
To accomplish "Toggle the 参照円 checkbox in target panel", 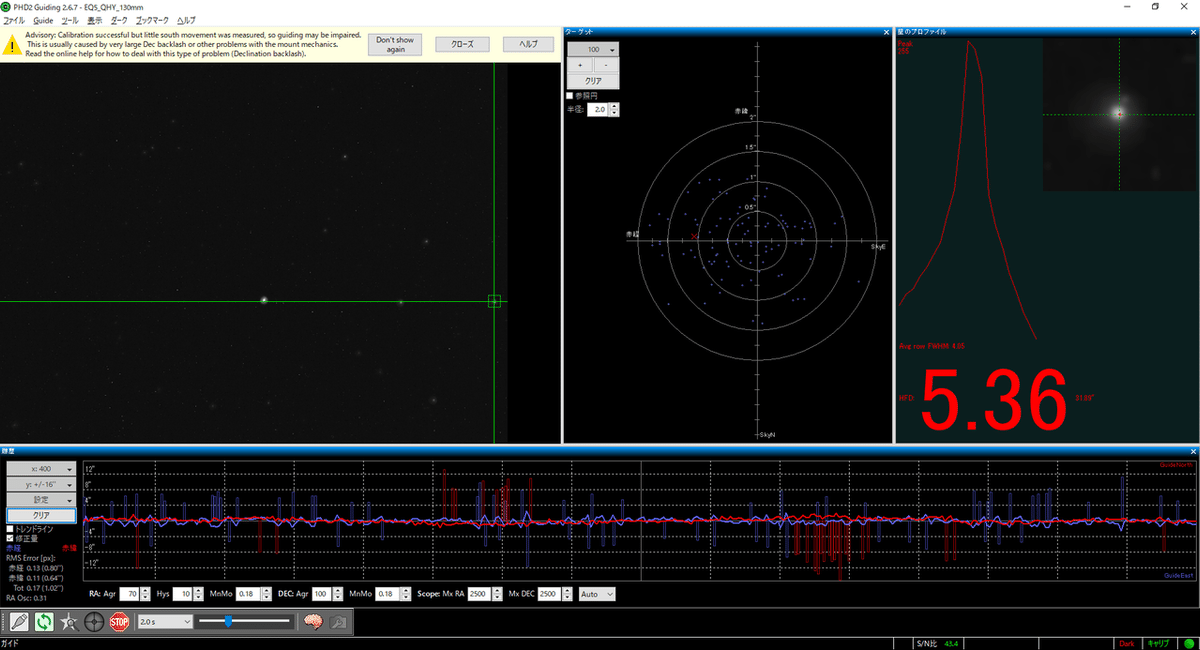I will (x=570, y=96).
